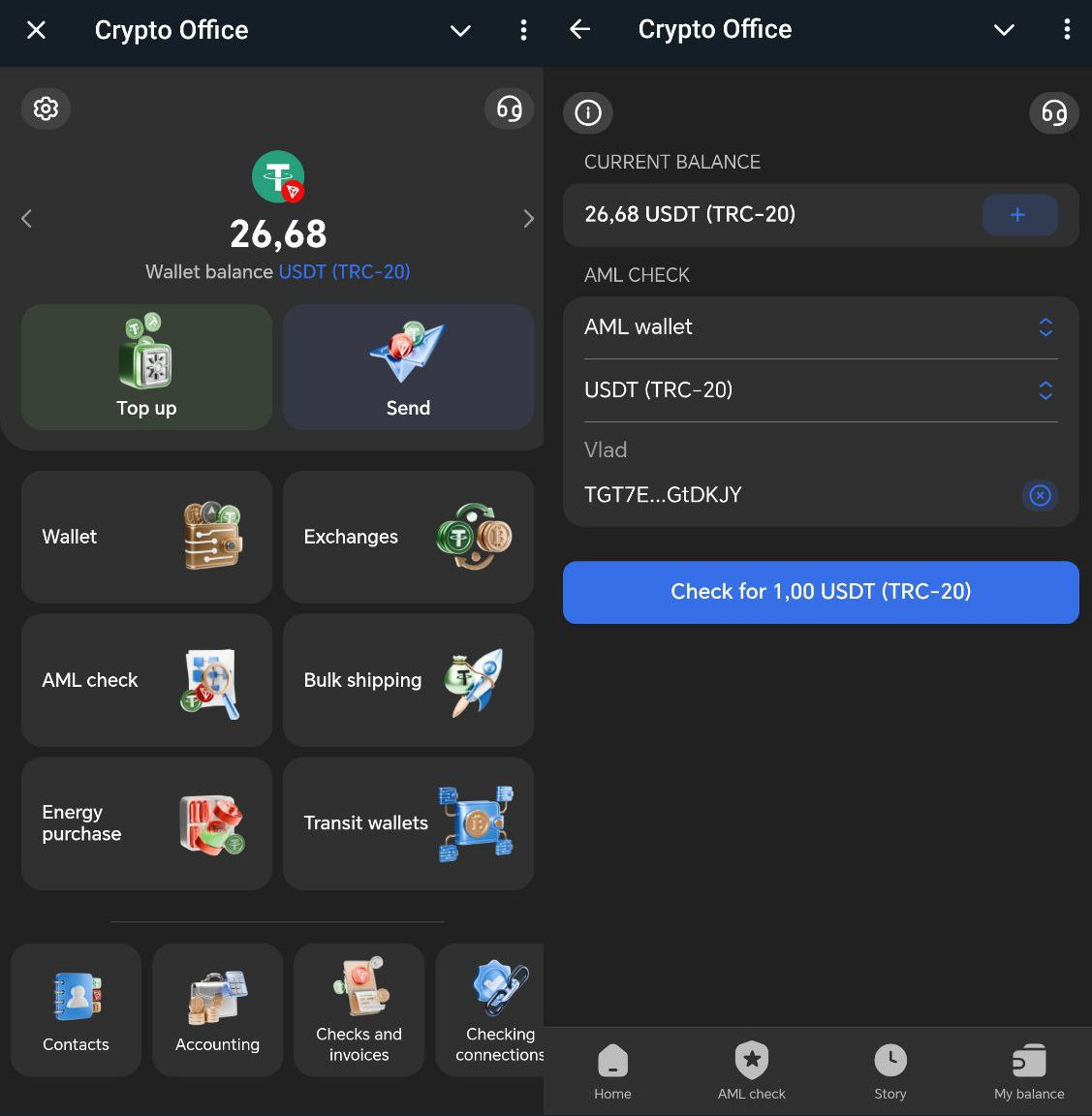Open Transit wallets
This screenshot has height=1116, width=1092.
coord(407,823)
